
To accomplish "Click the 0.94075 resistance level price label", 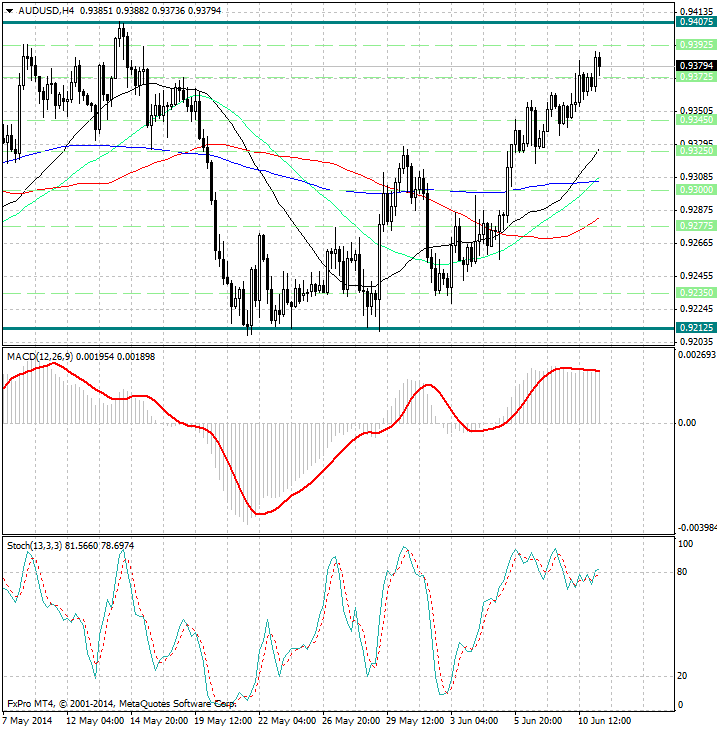I will click(694, 21).
